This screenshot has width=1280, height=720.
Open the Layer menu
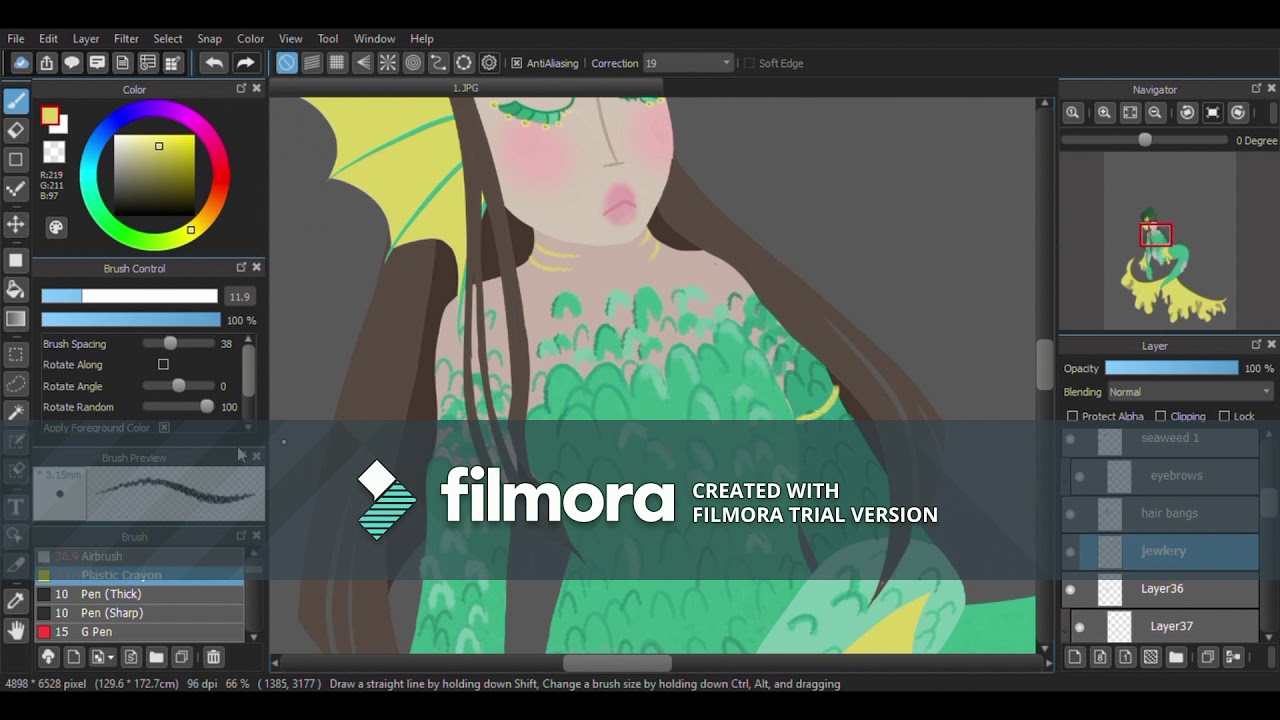86,39
